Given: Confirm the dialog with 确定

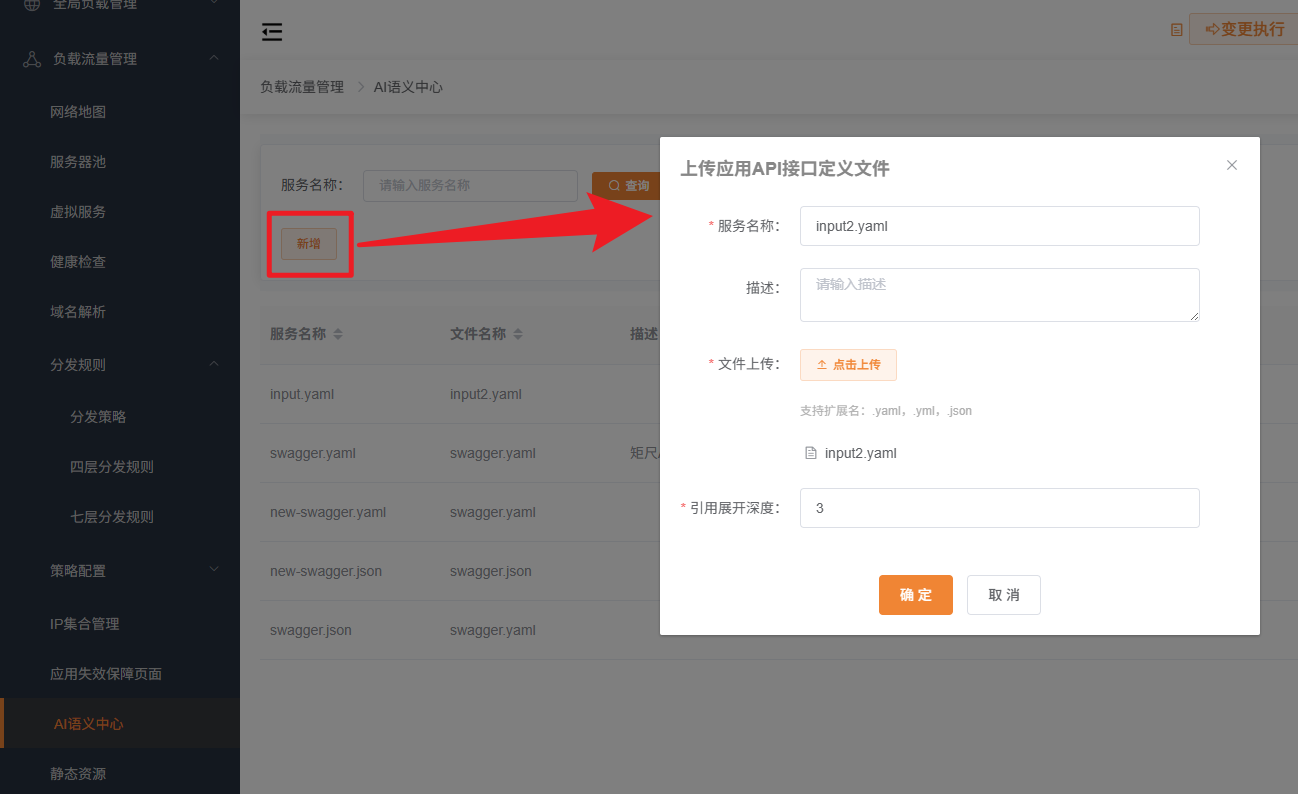Looking at the screenshot, I should click(x=916, y=595).
